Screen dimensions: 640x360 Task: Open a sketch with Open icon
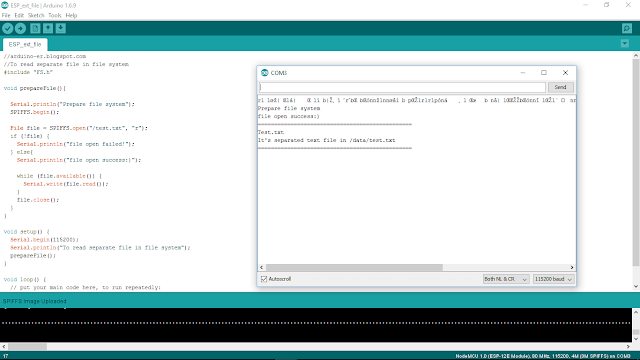(x=48, y=28)
